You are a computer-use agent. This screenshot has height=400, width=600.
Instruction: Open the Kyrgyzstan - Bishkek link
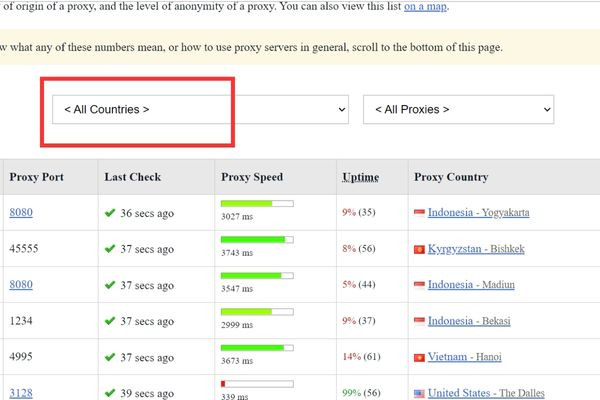pyautogui.click(x=476, y=249)
